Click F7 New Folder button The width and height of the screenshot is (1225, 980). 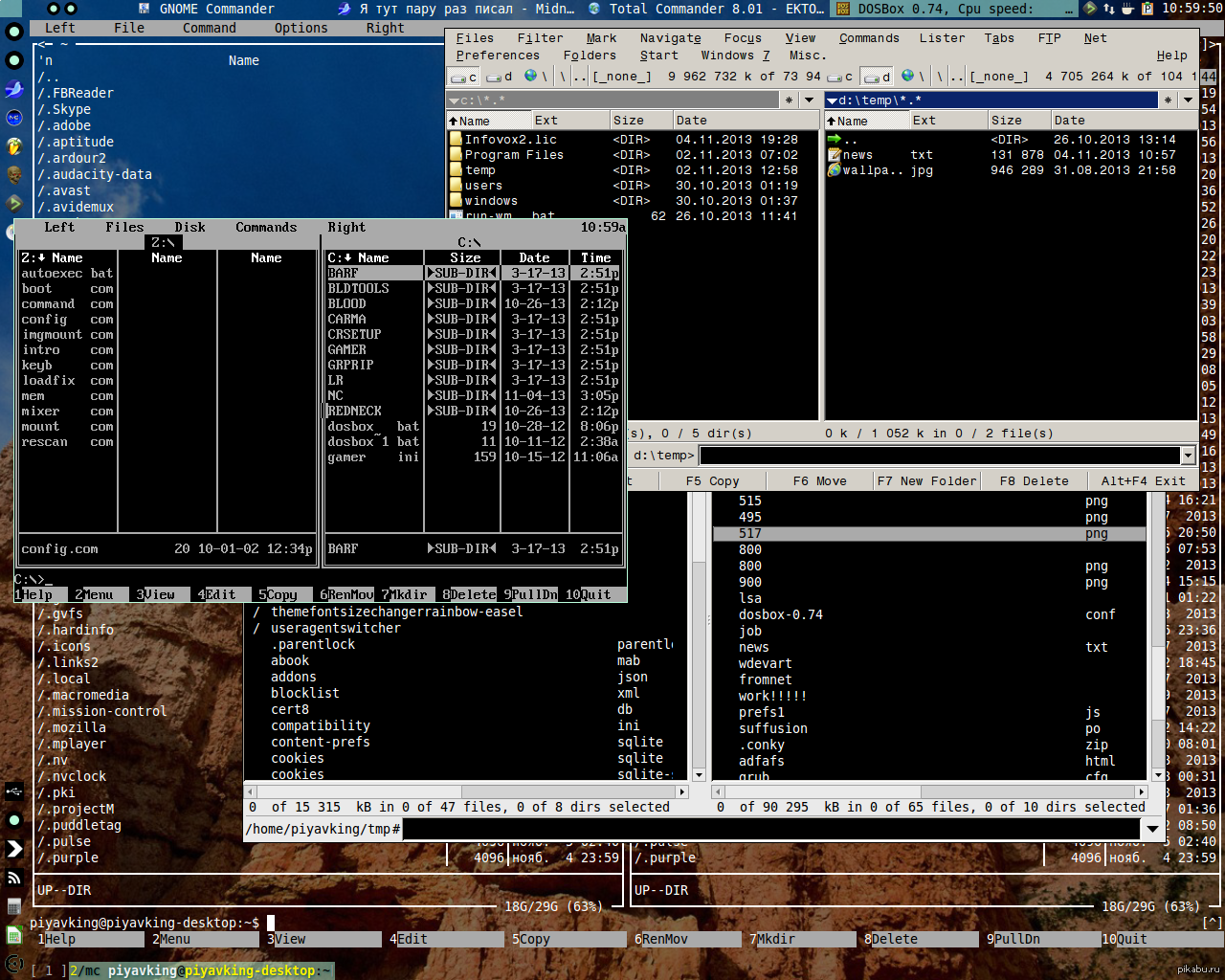926,481
